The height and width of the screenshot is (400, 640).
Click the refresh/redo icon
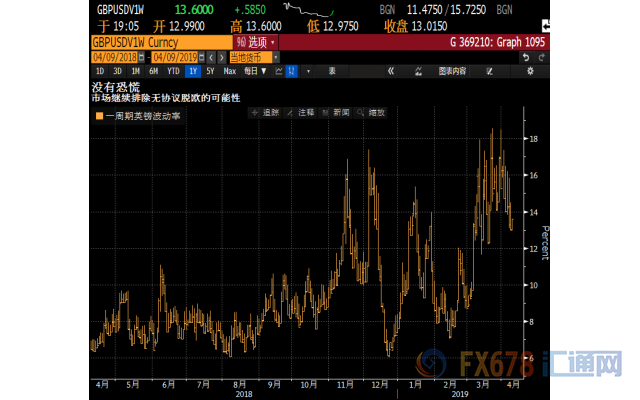tap(541, 58)
